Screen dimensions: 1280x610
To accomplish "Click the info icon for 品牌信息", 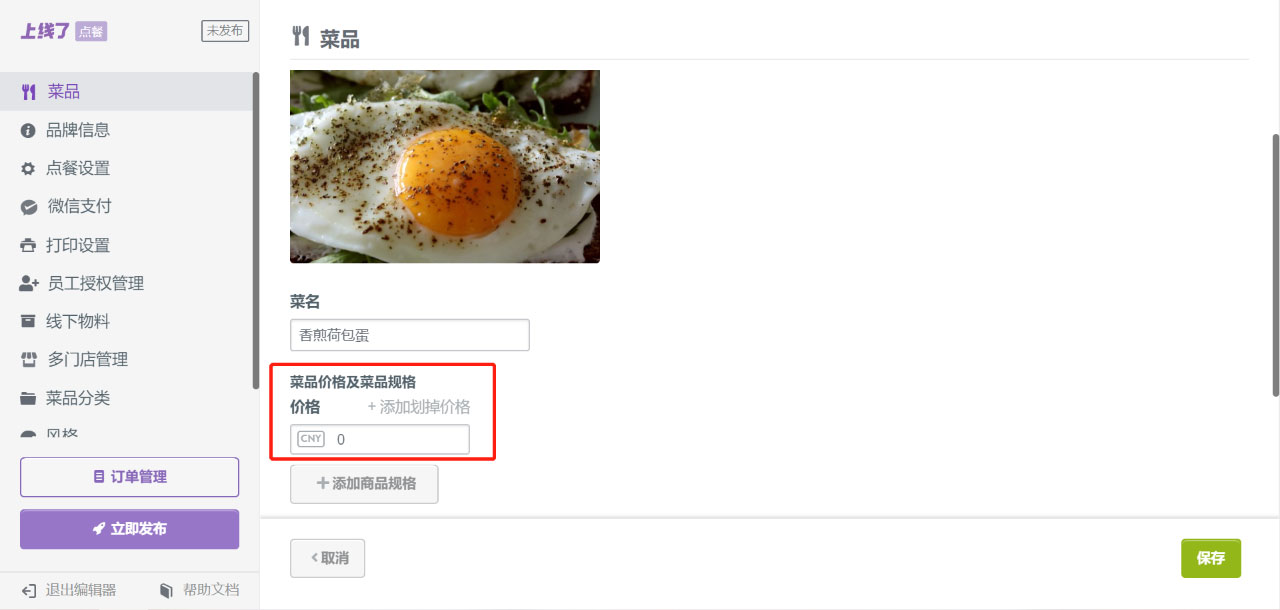I will point(28,130).
